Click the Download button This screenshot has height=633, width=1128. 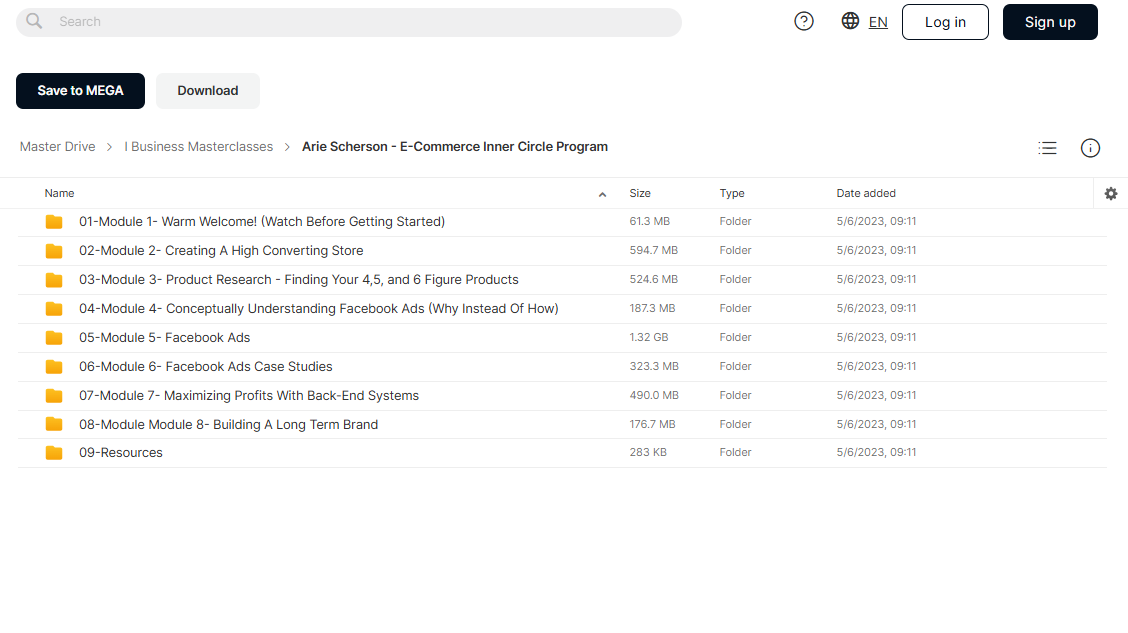pyautogui.click(x=208, y=91)
